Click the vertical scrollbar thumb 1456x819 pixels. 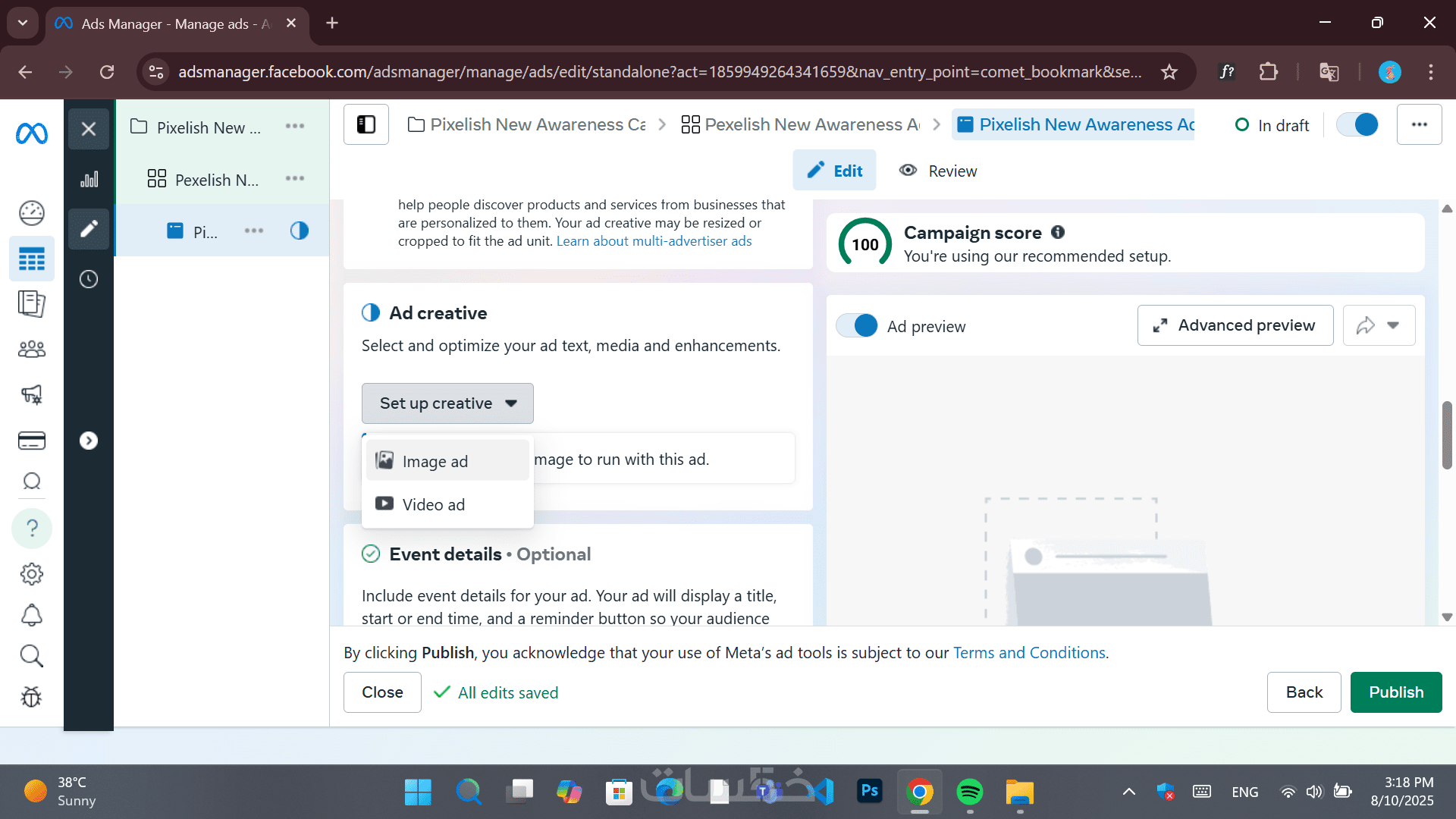pos(1447,436)
